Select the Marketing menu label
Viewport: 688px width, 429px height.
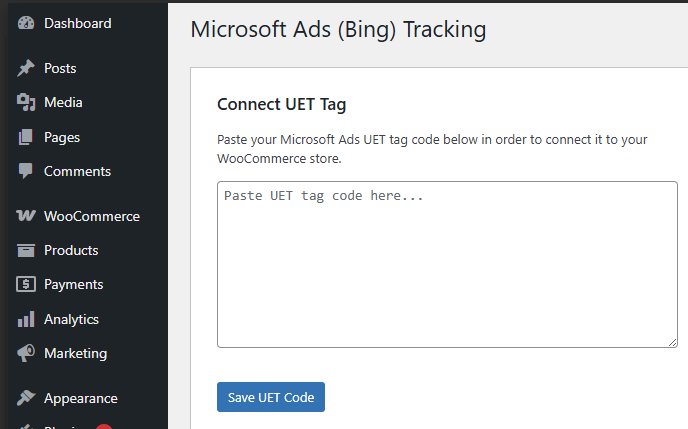(75, 353)
